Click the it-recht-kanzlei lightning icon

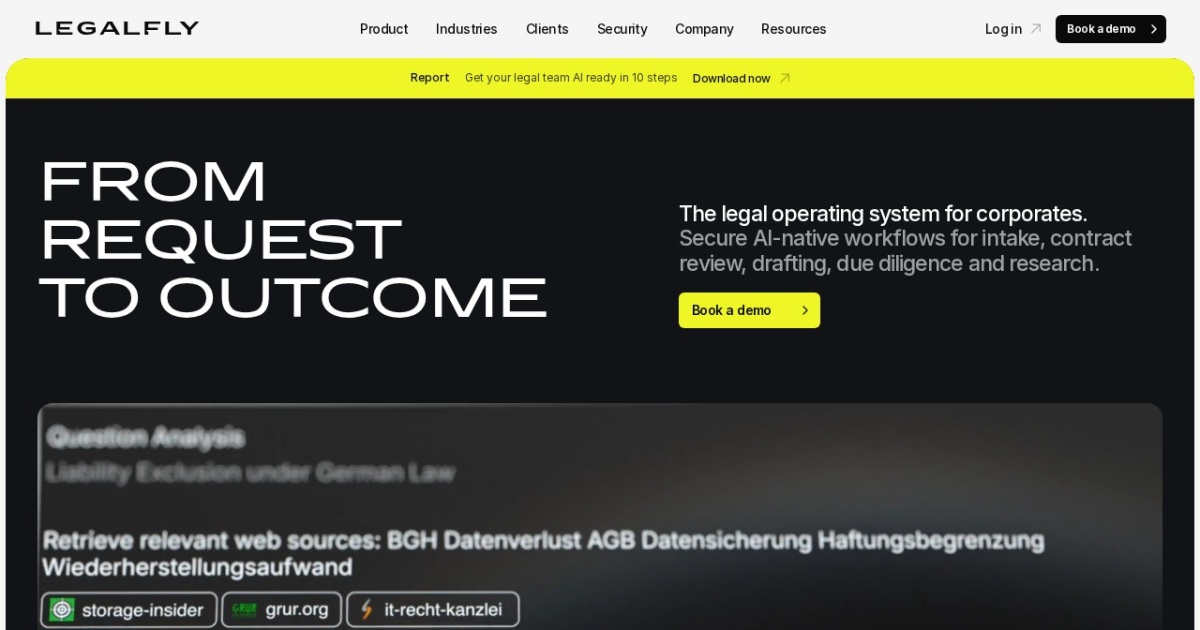pyautogui.click(x=367, y=609)
